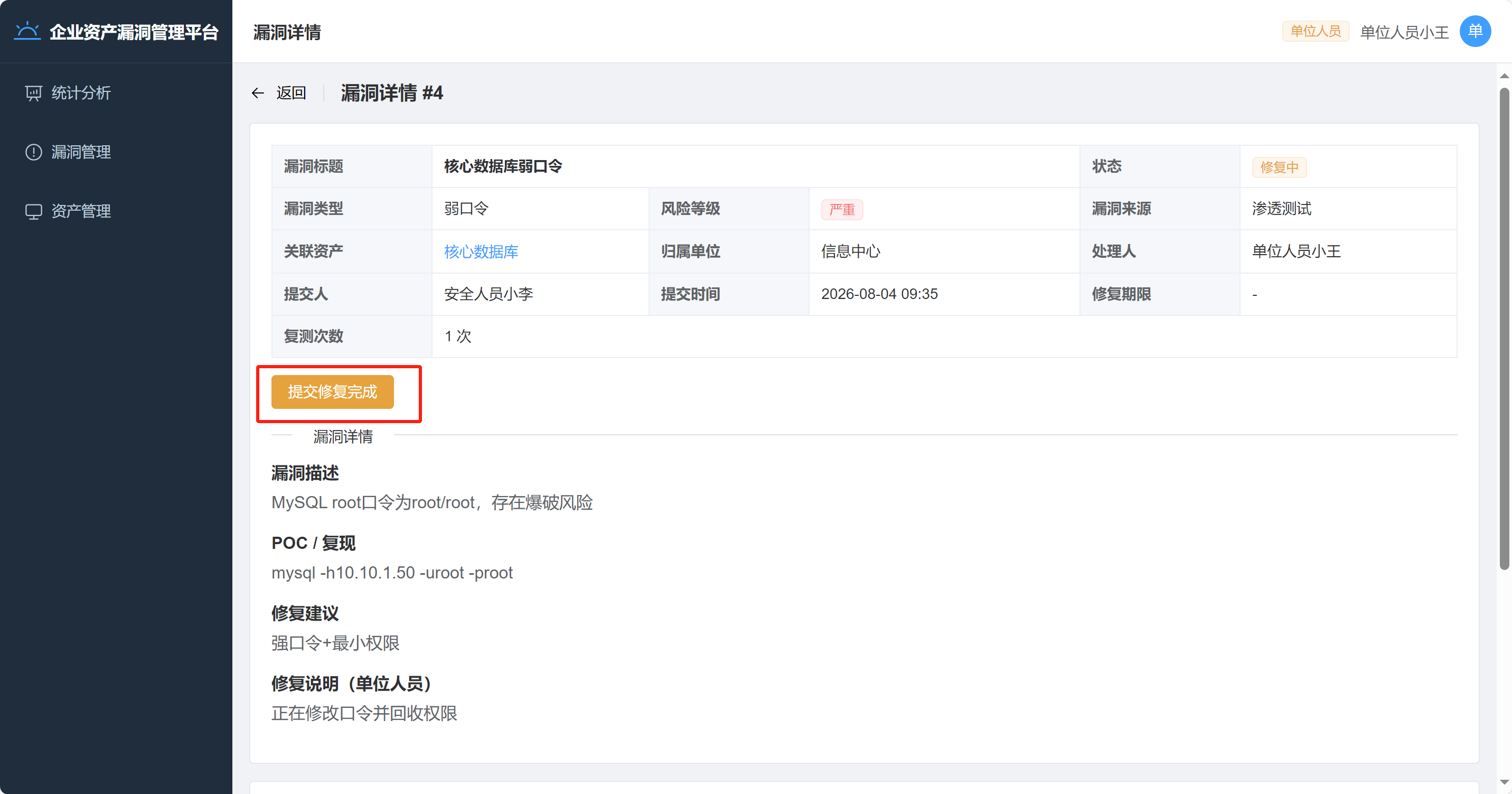Open the blue user avatar 单

pyautogui.click(x=1475, y=31)
